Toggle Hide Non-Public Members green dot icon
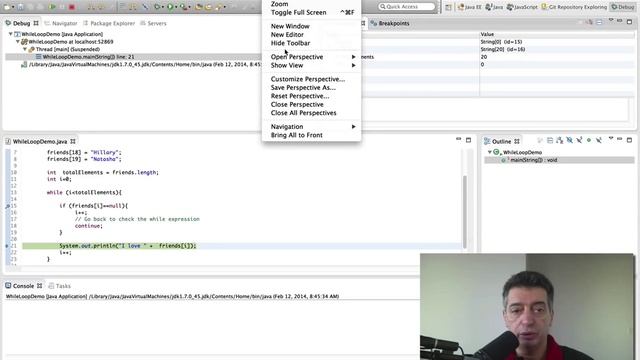This screenshot has width=640, height=360. click(x=589, y=140)
